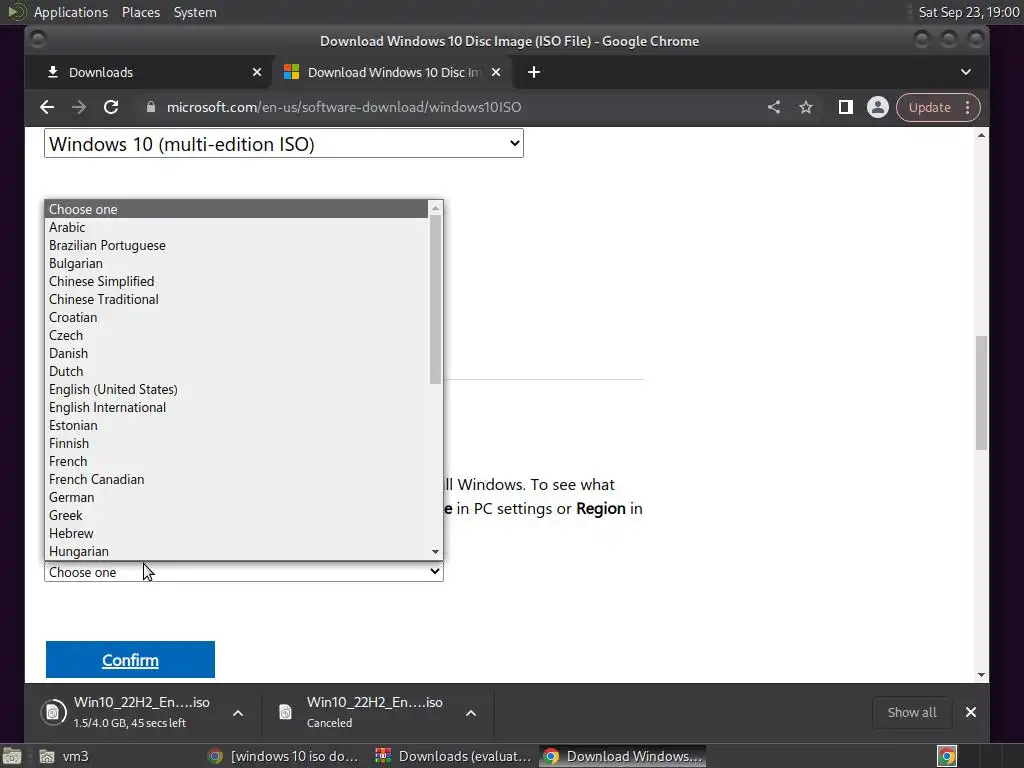Viewport: 1024px width, 768px height.
Task: Open Chrome side panel icon
Action: 846,107
